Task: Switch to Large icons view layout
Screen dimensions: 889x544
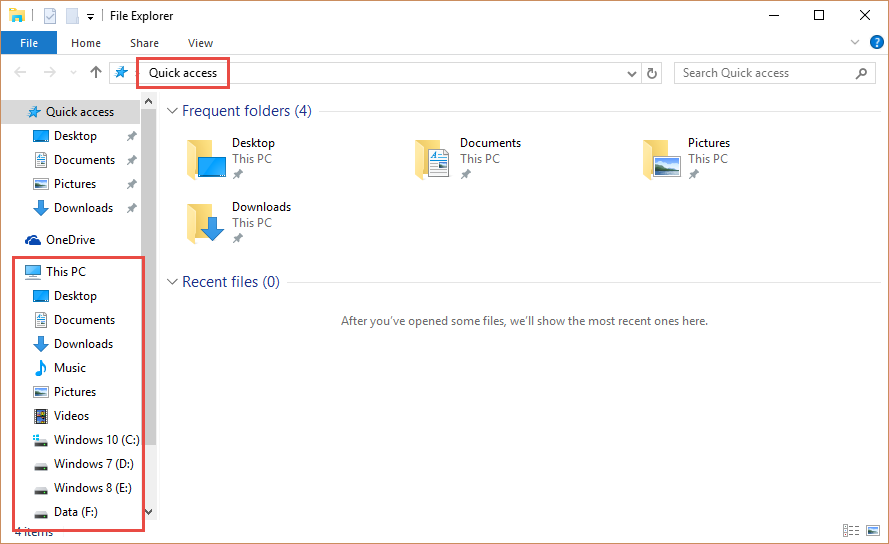Action: point(873,530)
